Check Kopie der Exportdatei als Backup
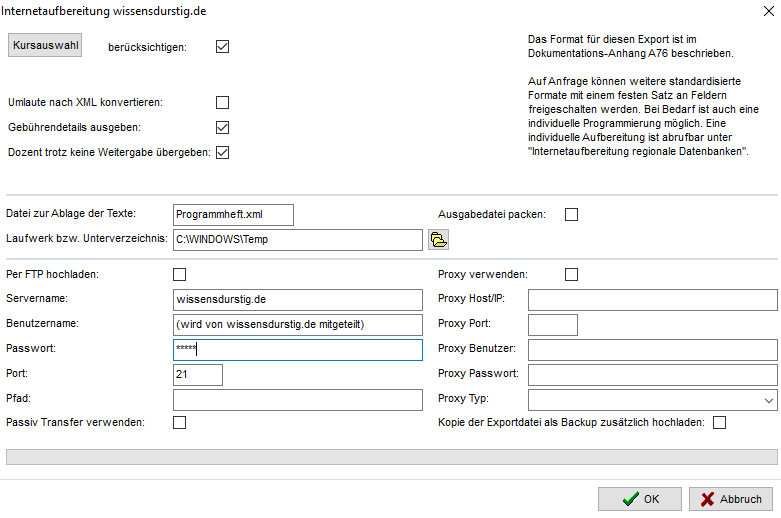The image size is (781, 518). pyautogui.click(x=719, y=422)
